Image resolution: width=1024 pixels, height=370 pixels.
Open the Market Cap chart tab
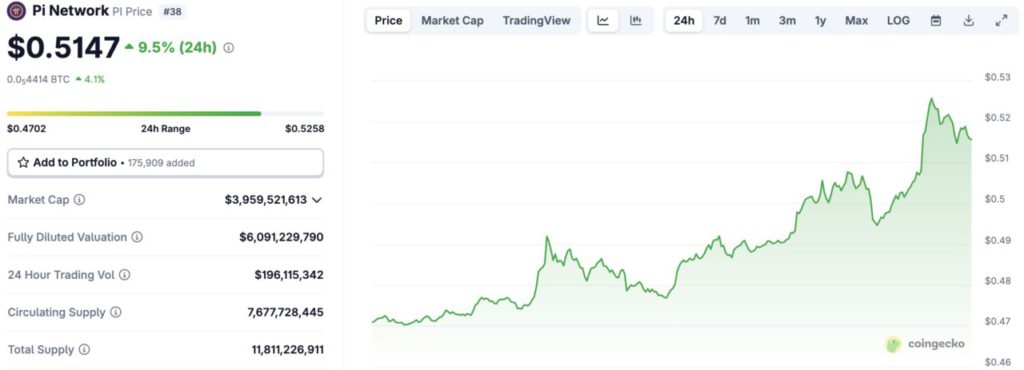(453, 21)
